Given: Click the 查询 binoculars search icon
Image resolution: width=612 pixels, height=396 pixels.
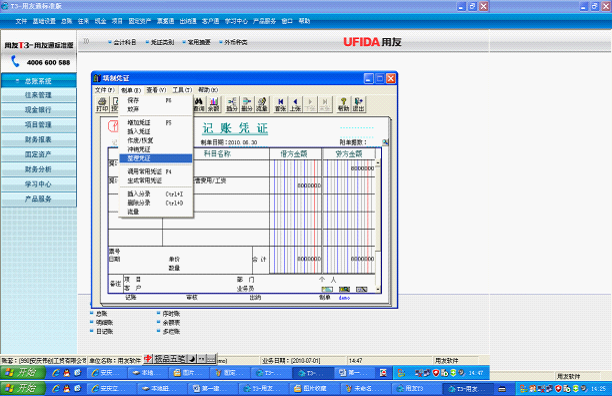Looking at the screenshot, I should coord(199,105).
